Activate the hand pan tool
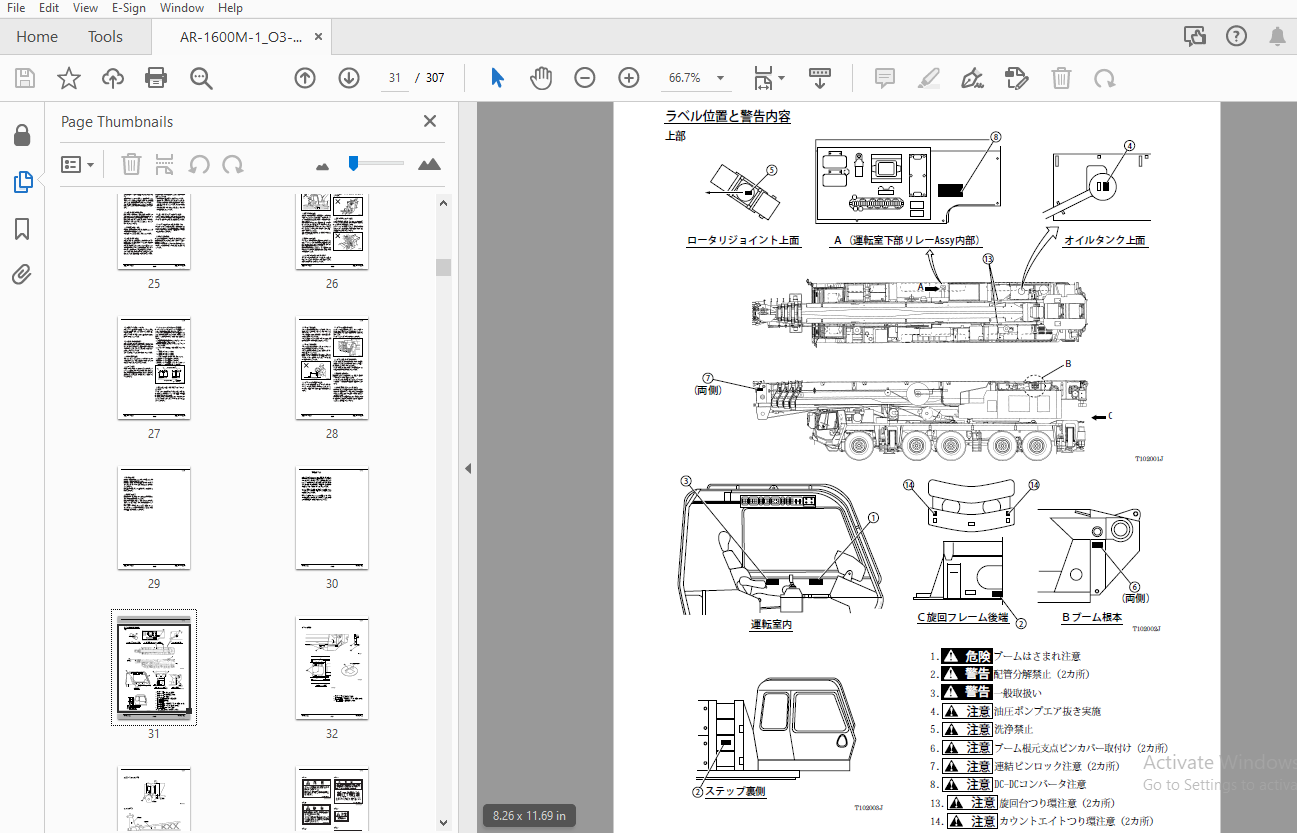This screenshot has width=1297, height=833. 541,78
